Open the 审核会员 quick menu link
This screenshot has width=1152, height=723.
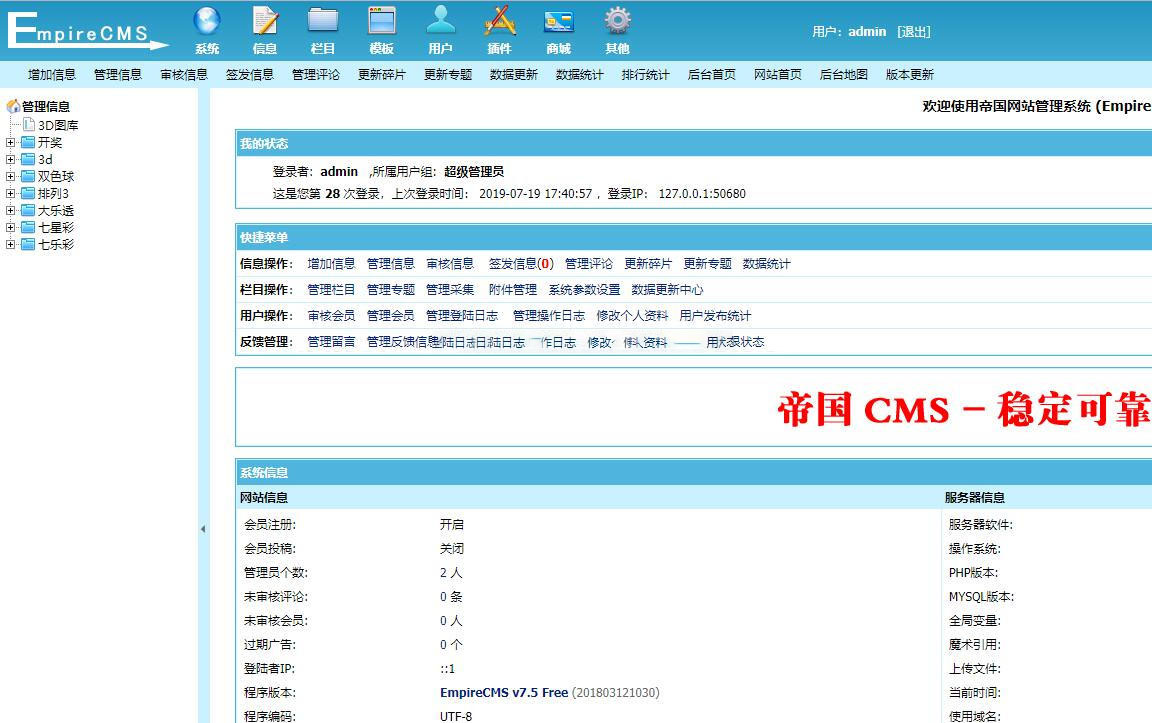click(331, 316)
